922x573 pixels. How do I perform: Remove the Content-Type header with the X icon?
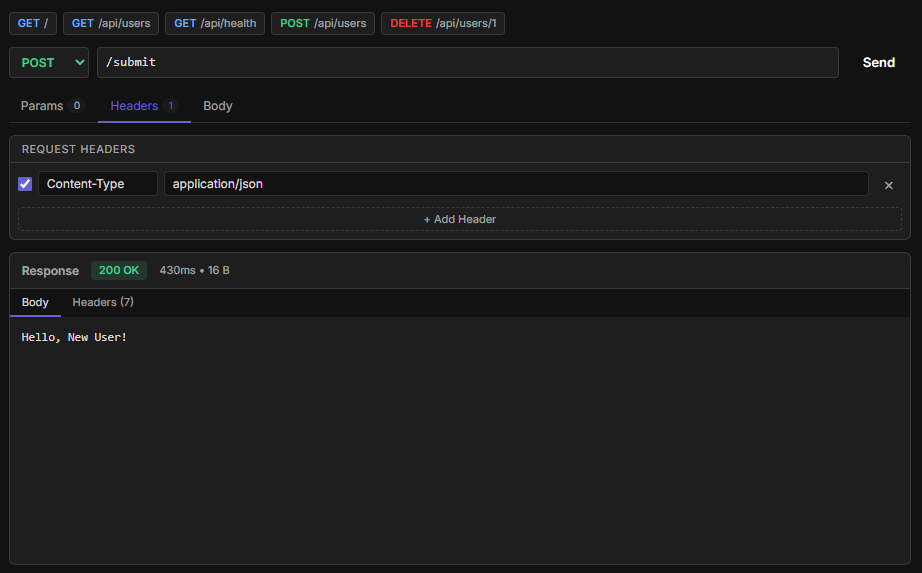click(x=888, y=185)
